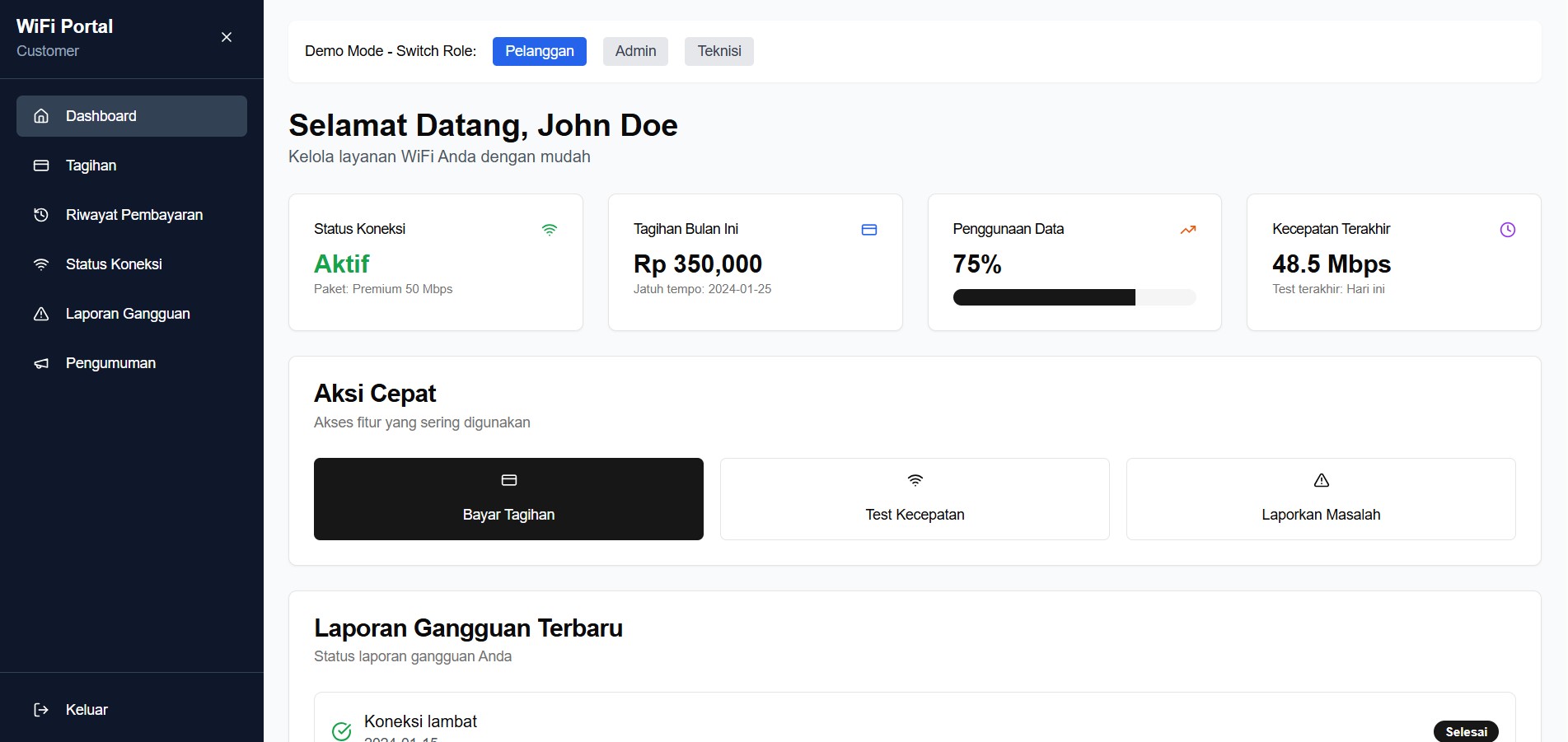This screenshot has width=1568, height=742.
Task: Close the sidebar with the X icon
Action: click(227, 37)
